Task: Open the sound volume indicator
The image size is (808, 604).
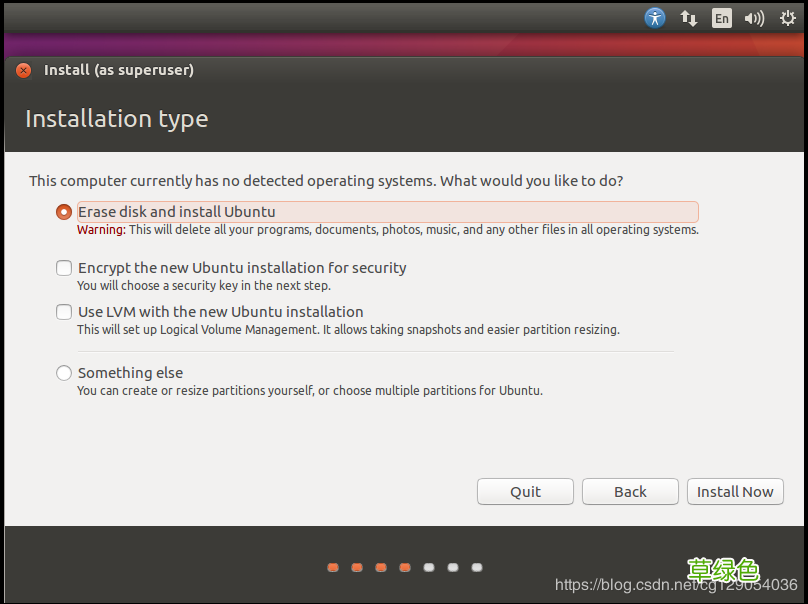Action: (754, 19)
